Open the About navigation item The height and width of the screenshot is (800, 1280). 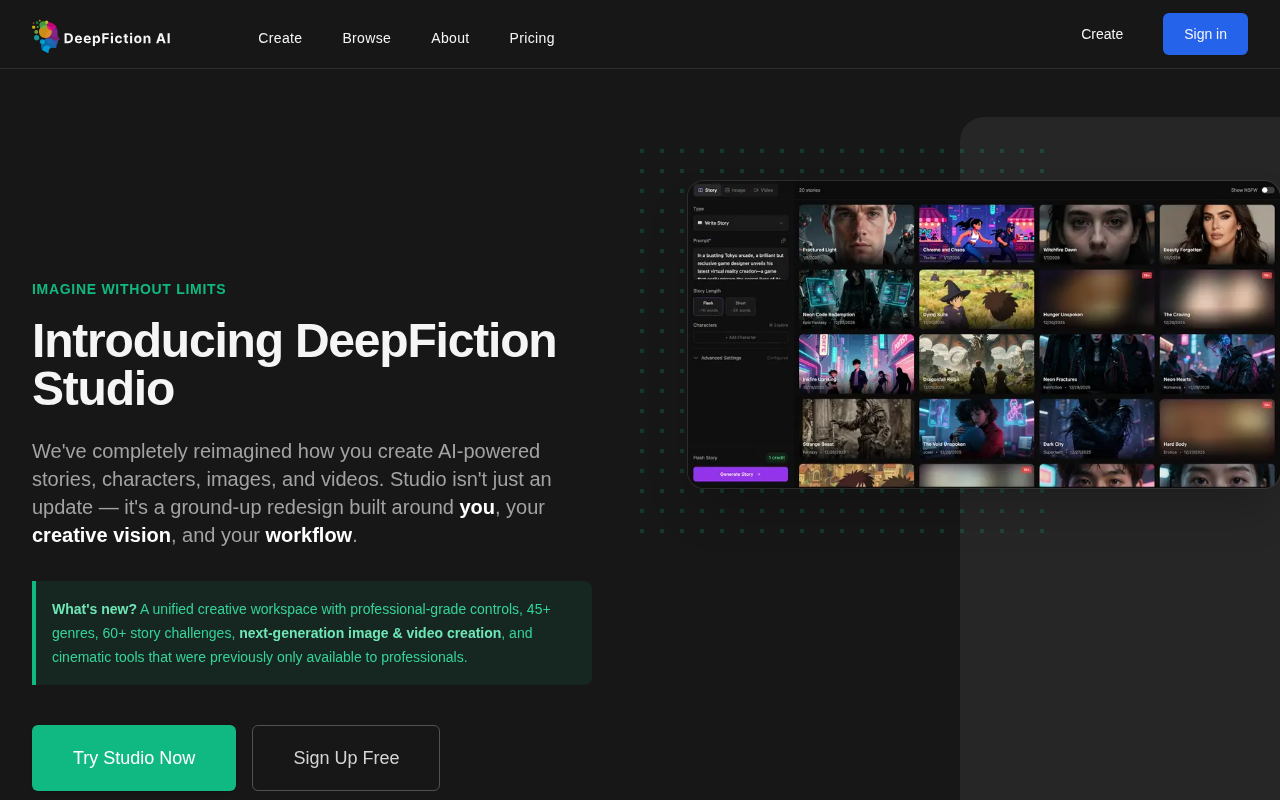[x=450, y=38]
